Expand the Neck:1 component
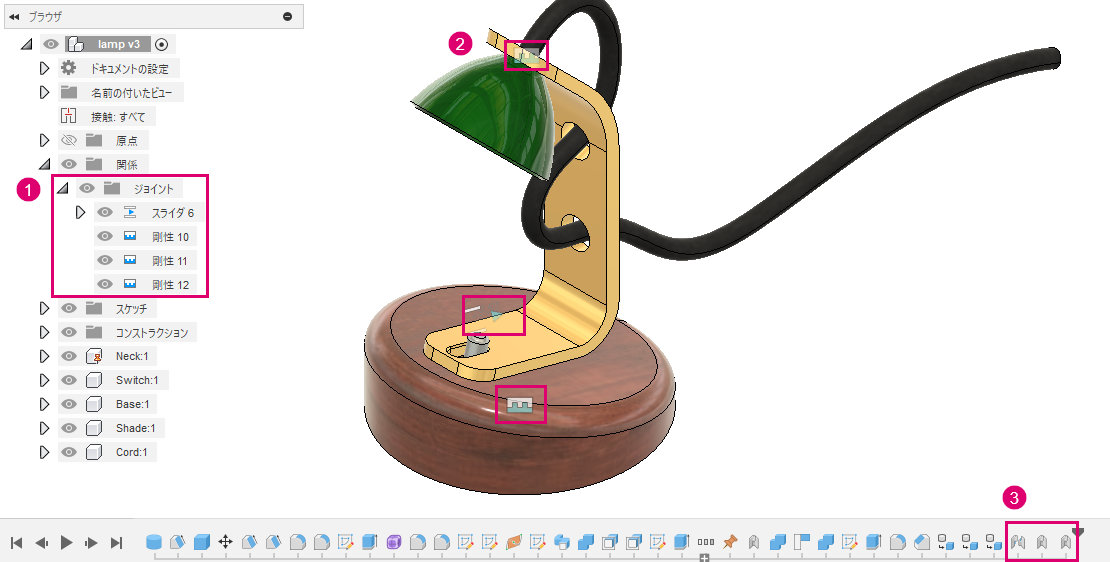This screenshot has width=1110, height=562. point(44,356)
